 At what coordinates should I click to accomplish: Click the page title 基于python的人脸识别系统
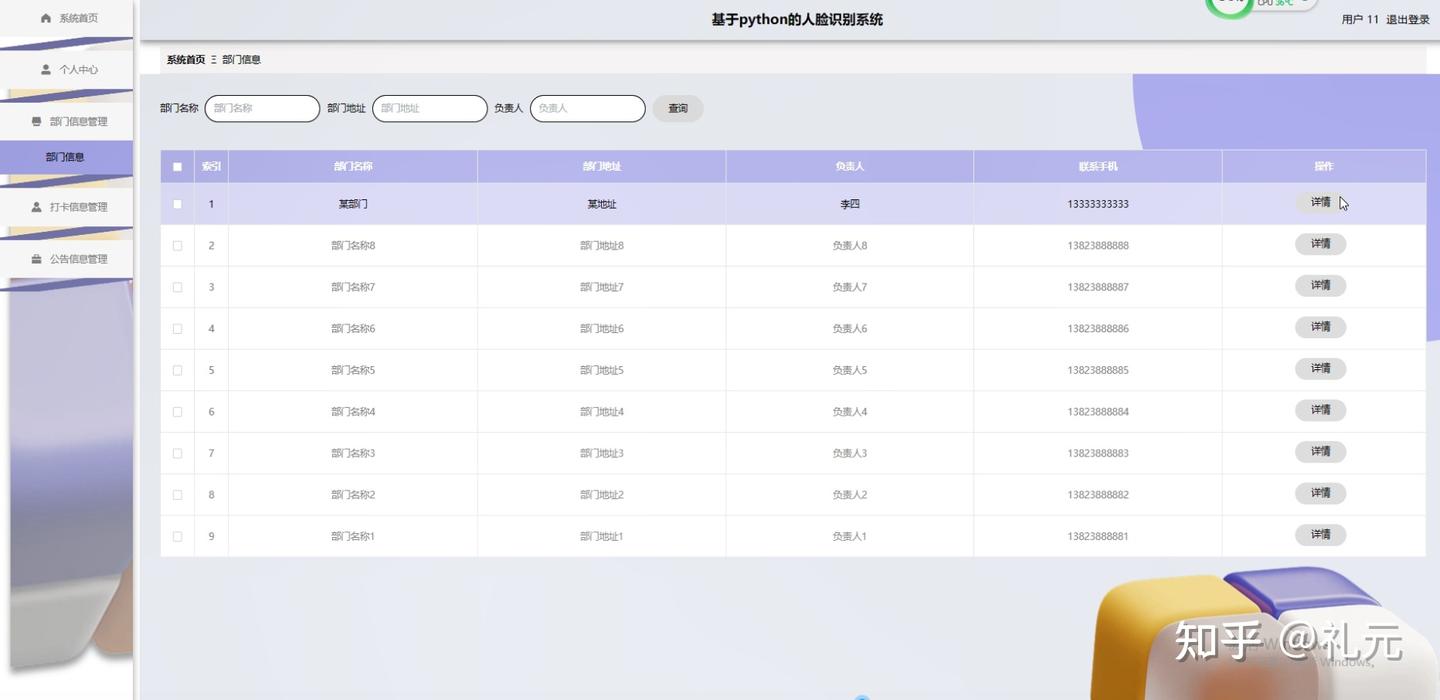tap(797, 19)
